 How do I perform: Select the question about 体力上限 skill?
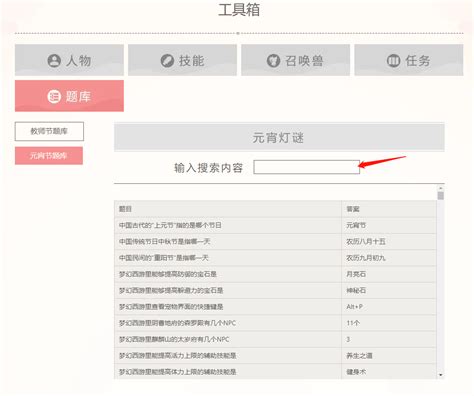pyautogui.click(x=178, y=372)
